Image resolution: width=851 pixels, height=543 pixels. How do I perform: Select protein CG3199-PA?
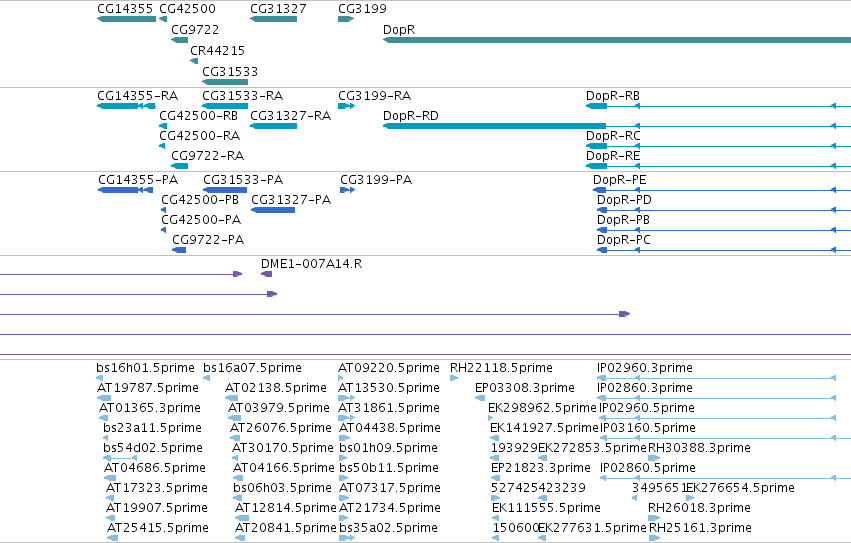(376, 180)
